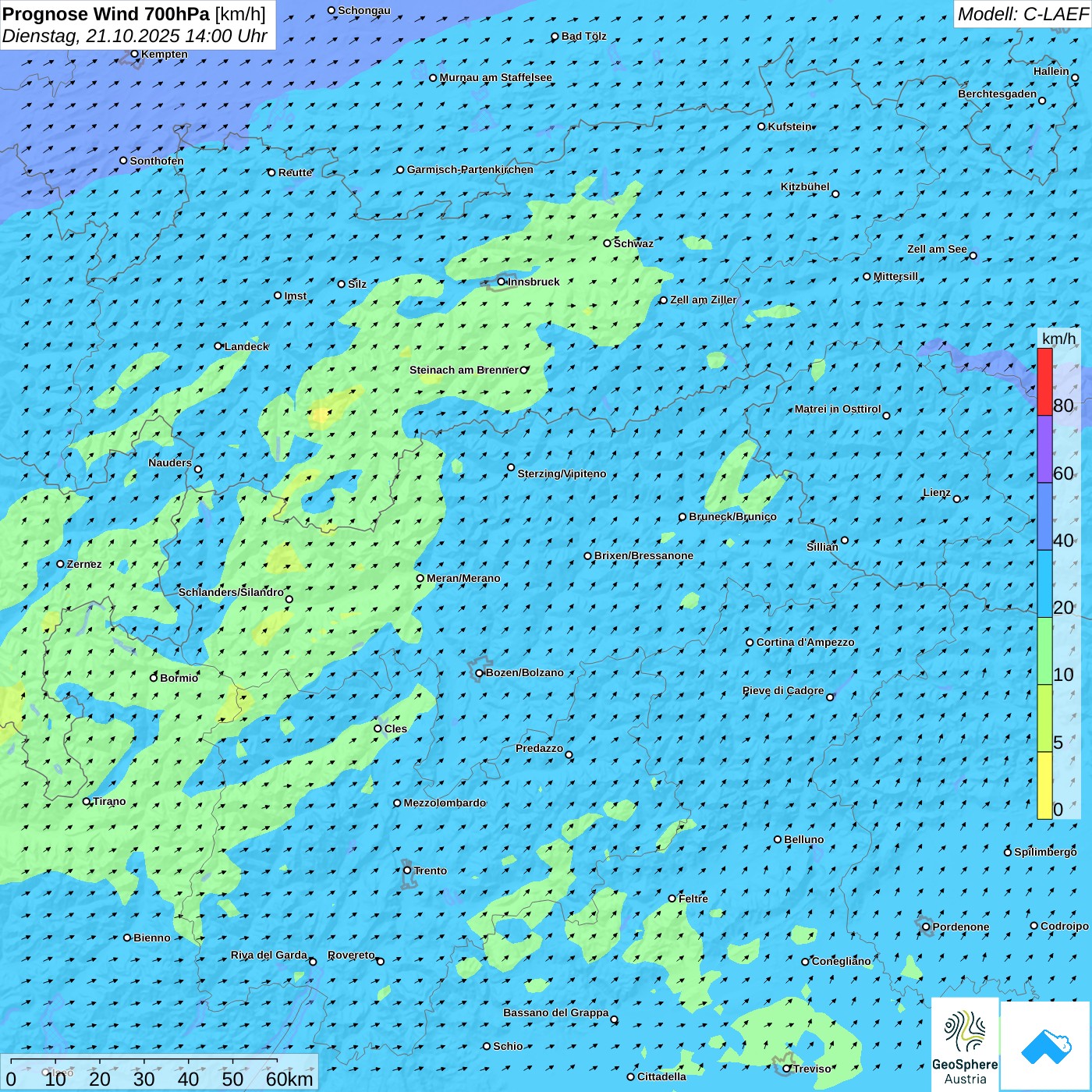Click the 'Berchtesgaden' label
The height and width of the screenshot is (1092, 1092).
[998, 94]
